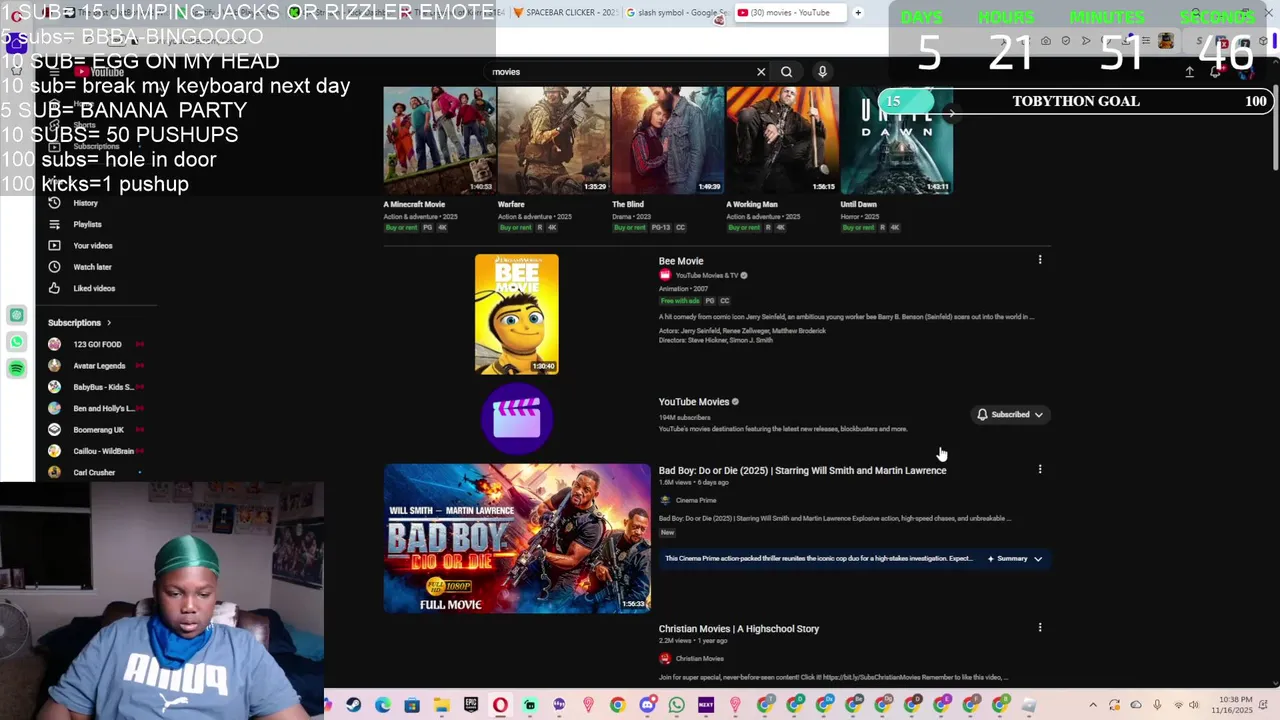Open A Working Man movie poster
Image resolution: width=1280 pixels, height=720 pixels.
[x=782, y=140]
